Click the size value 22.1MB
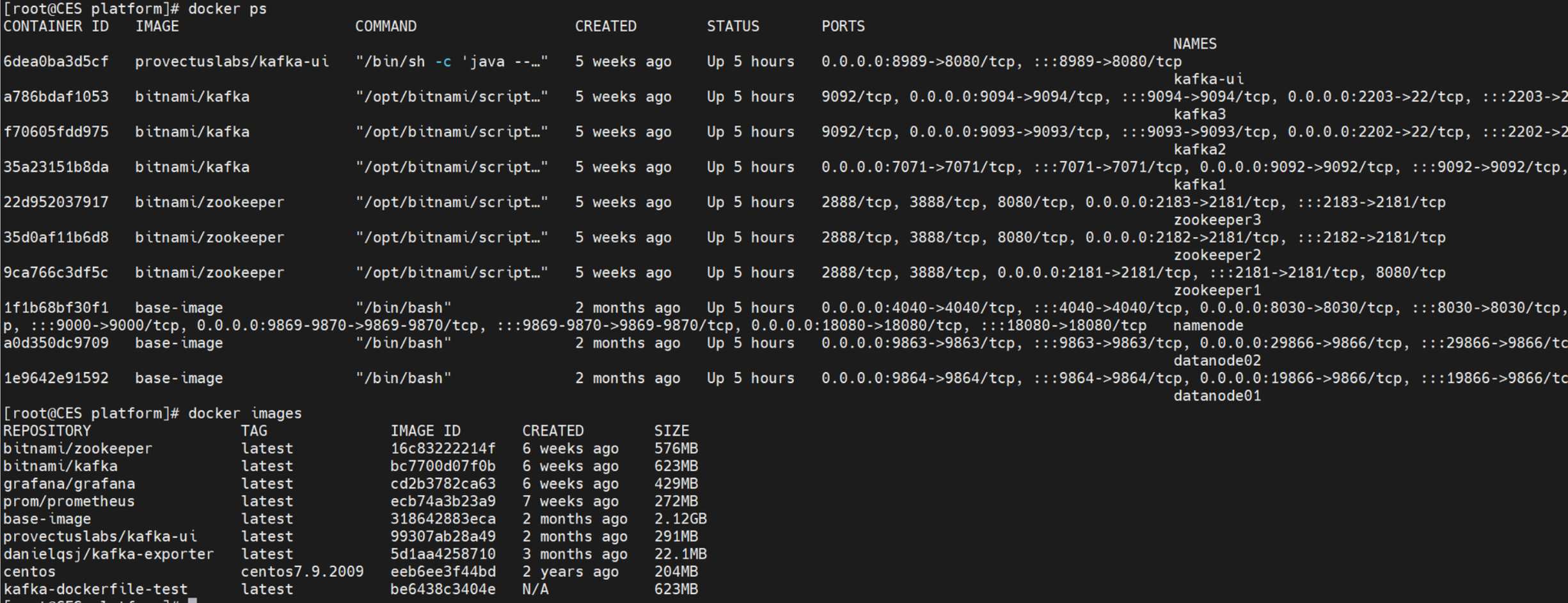 680,554
